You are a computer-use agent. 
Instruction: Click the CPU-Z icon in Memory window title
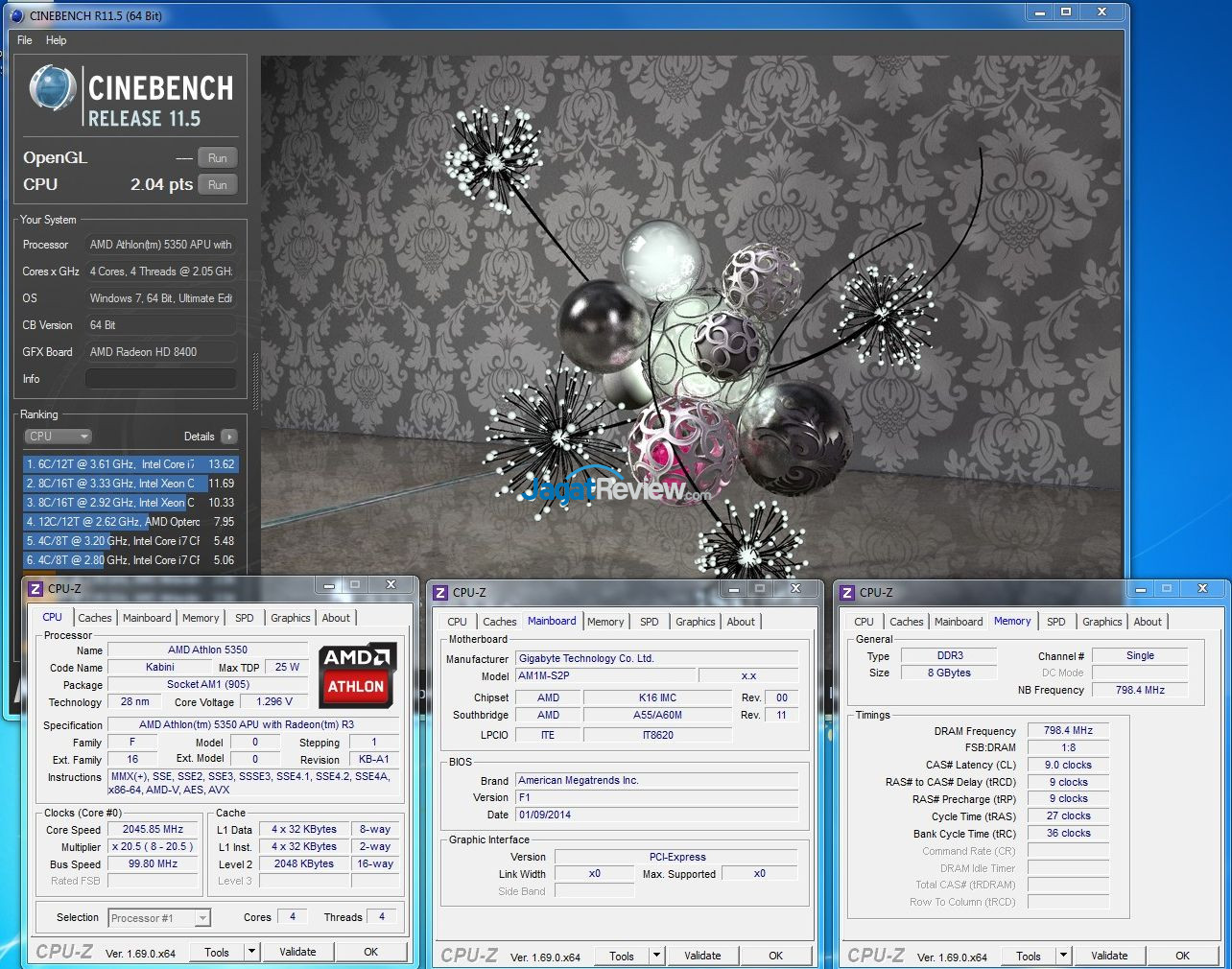(x=847, y=593)
